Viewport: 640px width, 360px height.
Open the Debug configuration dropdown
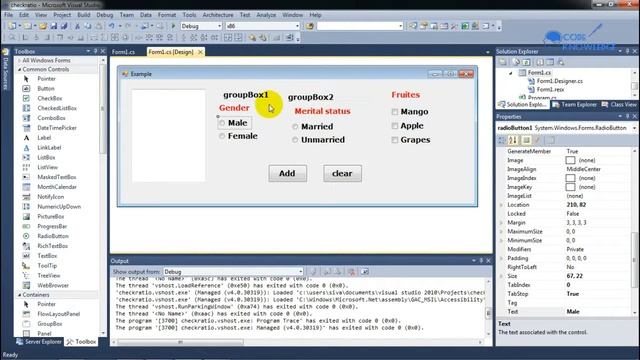click(x=219, y=26)
